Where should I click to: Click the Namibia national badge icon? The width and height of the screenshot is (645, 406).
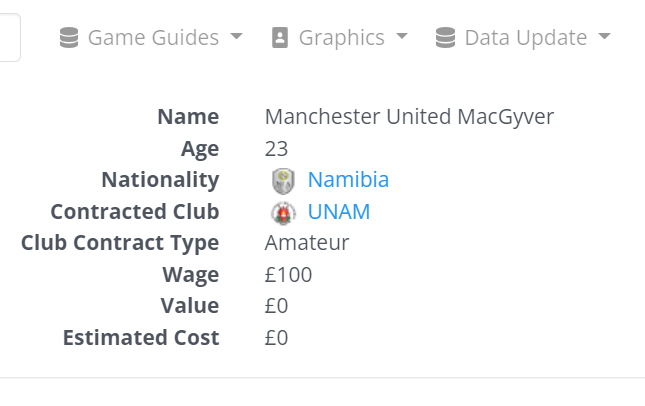tap(283, 180)
